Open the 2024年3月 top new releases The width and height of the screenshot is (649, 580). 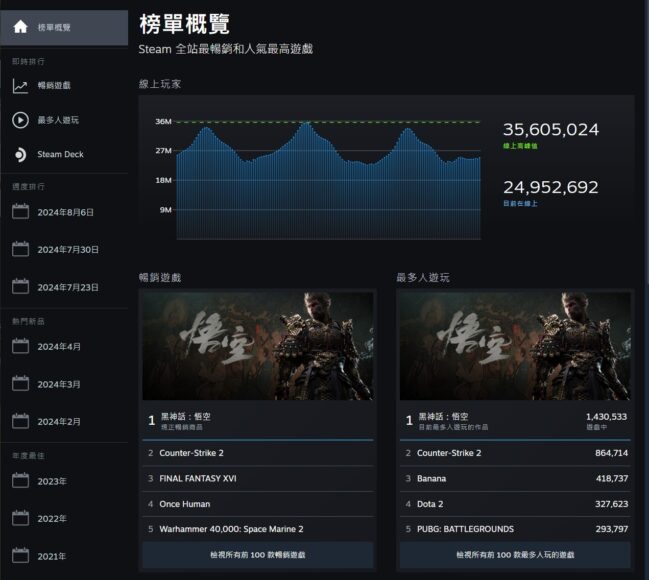(x=59, y=384)
